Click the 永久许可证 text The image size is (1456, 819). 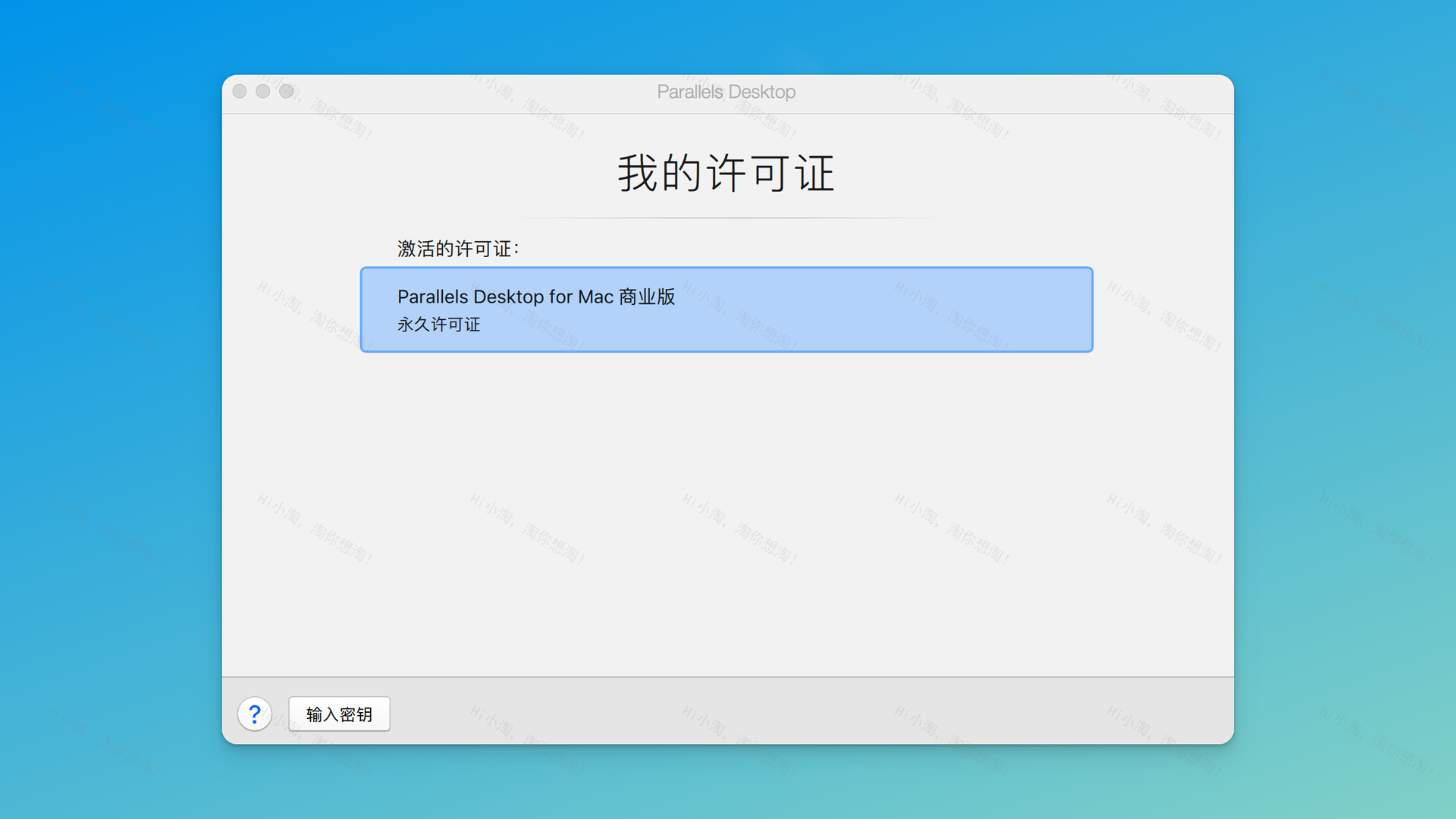coord(438,325)
